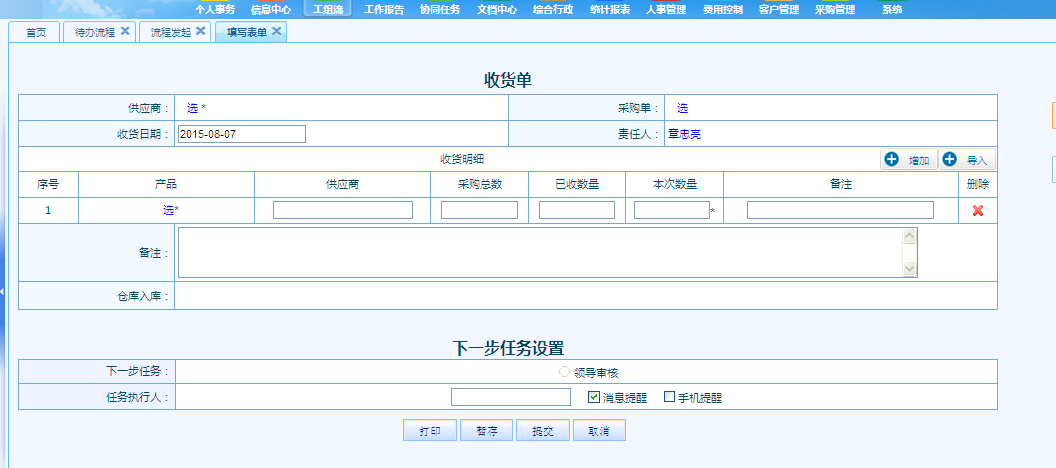Close the 流程发起 tab using its X
Viewport: 1056px width, 468px height.
200,31
